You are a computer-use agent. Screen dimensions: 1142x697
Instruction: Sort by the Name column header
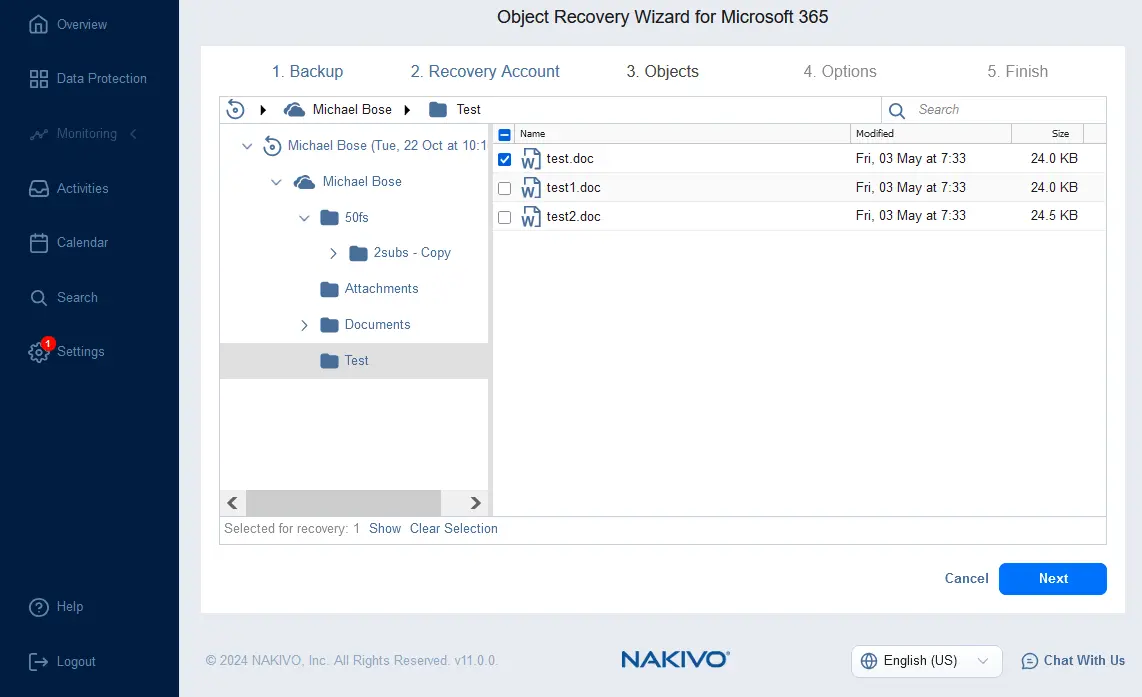pos(682,134)
